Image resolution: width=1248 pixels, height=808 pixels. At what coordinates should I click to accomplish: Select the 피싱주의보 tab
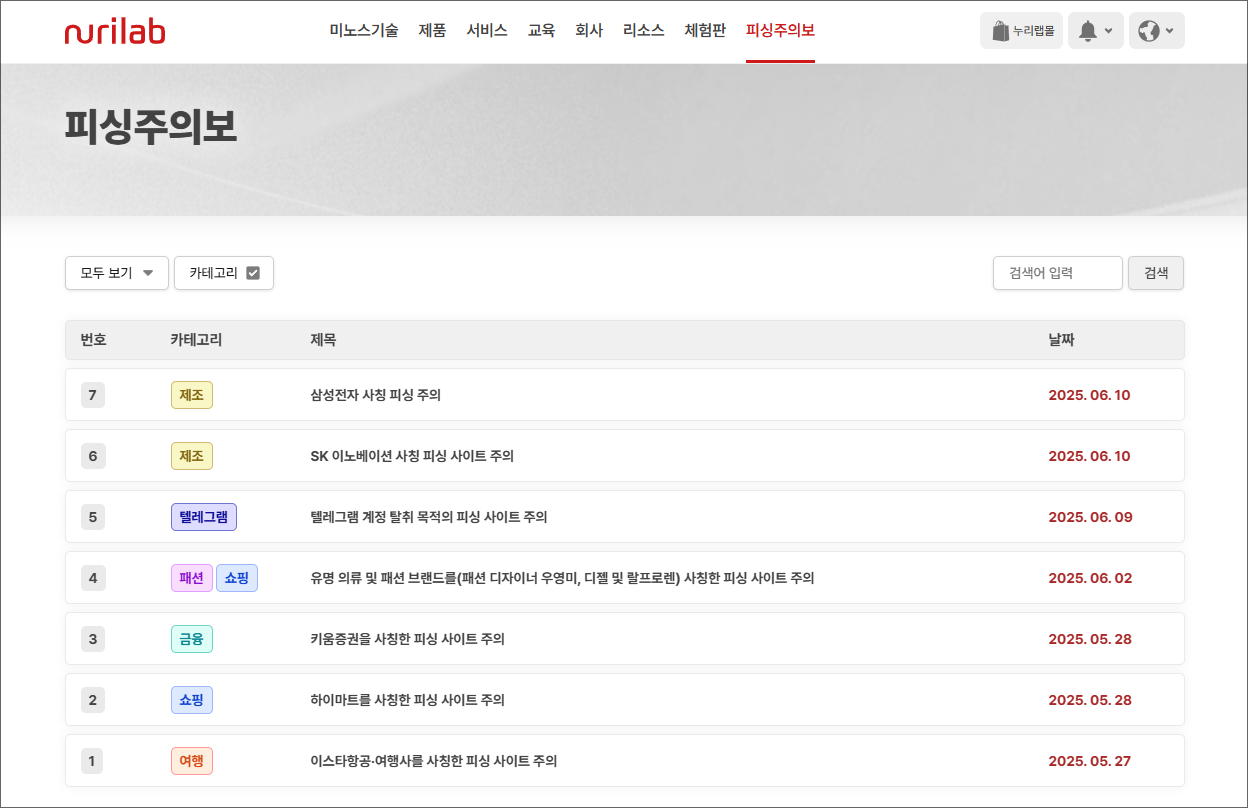(780, 31)
